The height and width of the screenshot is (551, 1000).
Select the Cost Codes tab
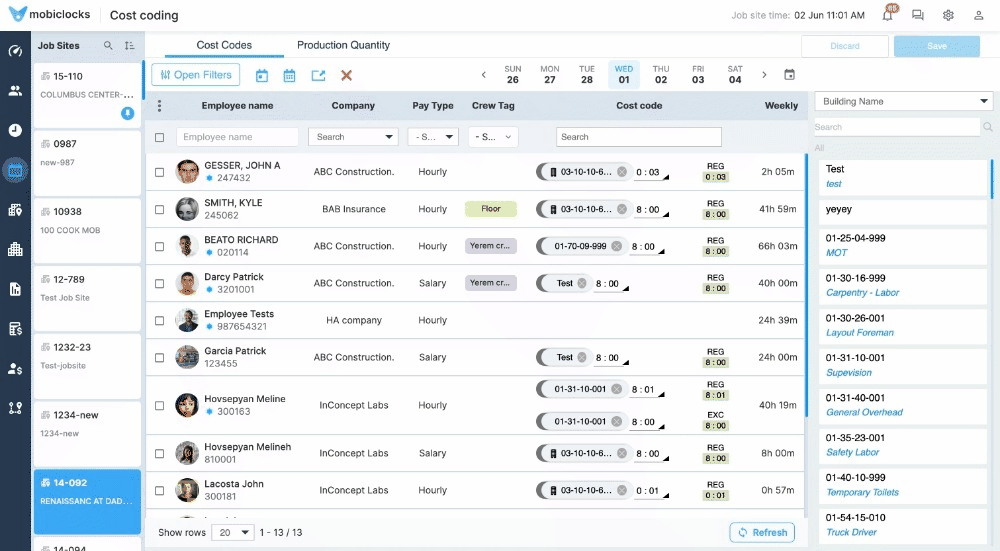pyautogui.click(x=224, y=45)
